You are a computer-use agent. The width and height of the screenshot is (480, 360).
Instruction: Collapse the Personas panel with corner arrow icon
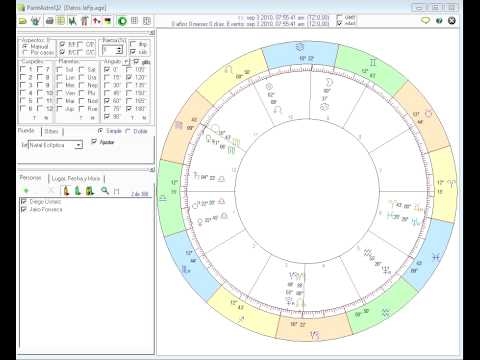pyautogui.click(x=152, y=170)
